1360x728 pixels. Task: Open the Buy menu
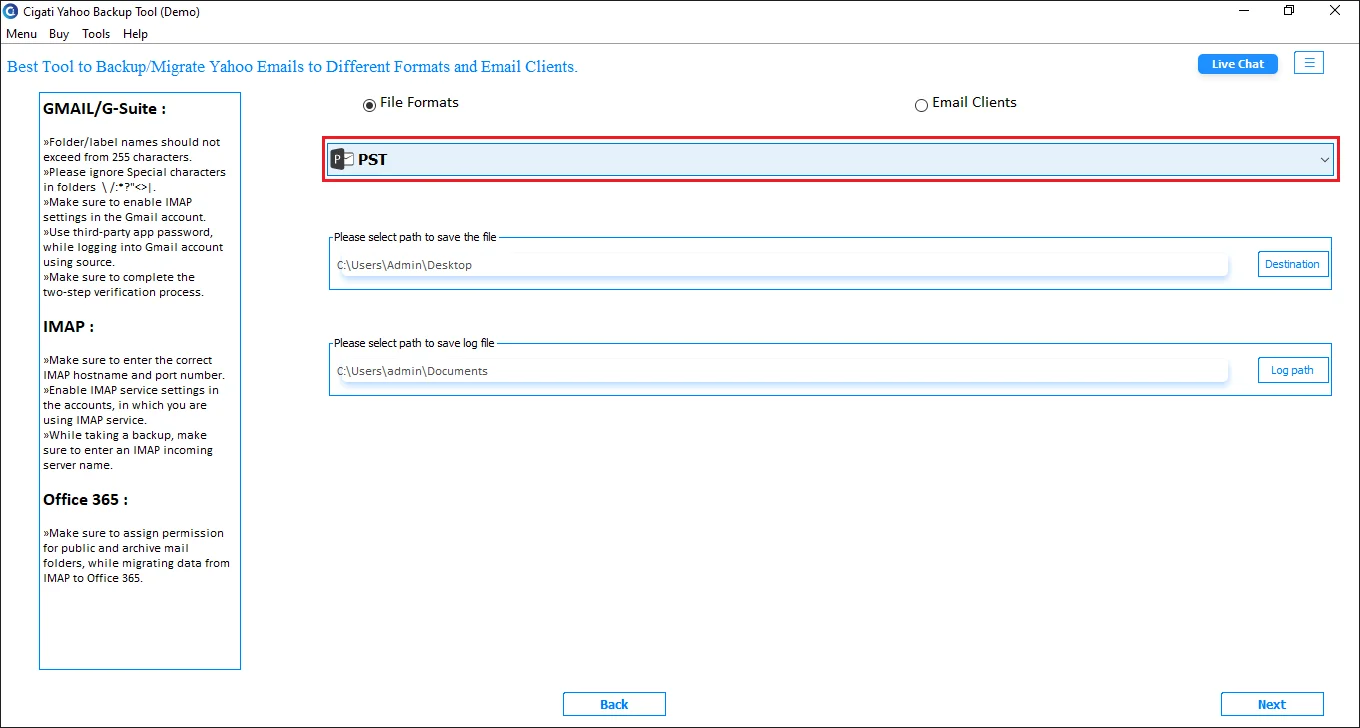(59, 34)
